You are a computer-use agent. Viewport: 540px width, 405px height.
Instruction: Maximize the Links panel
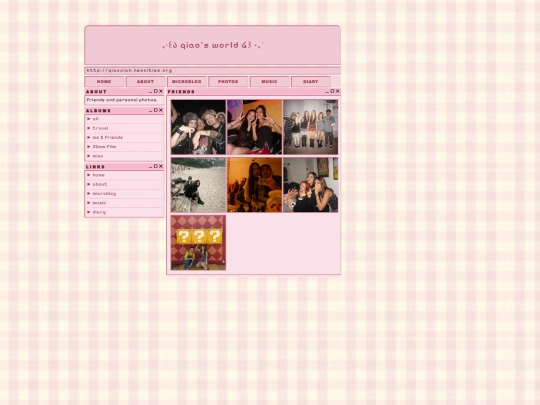coord(156,166)
